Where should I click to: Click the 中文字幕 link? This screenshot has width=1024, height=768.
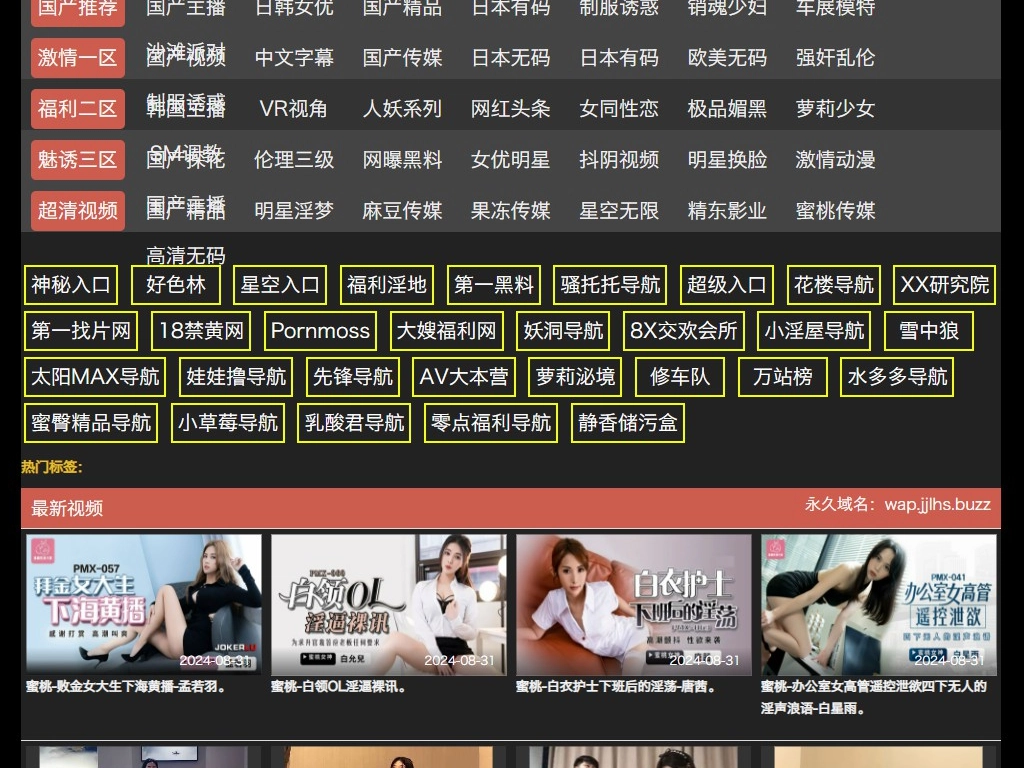click(294, 58)
